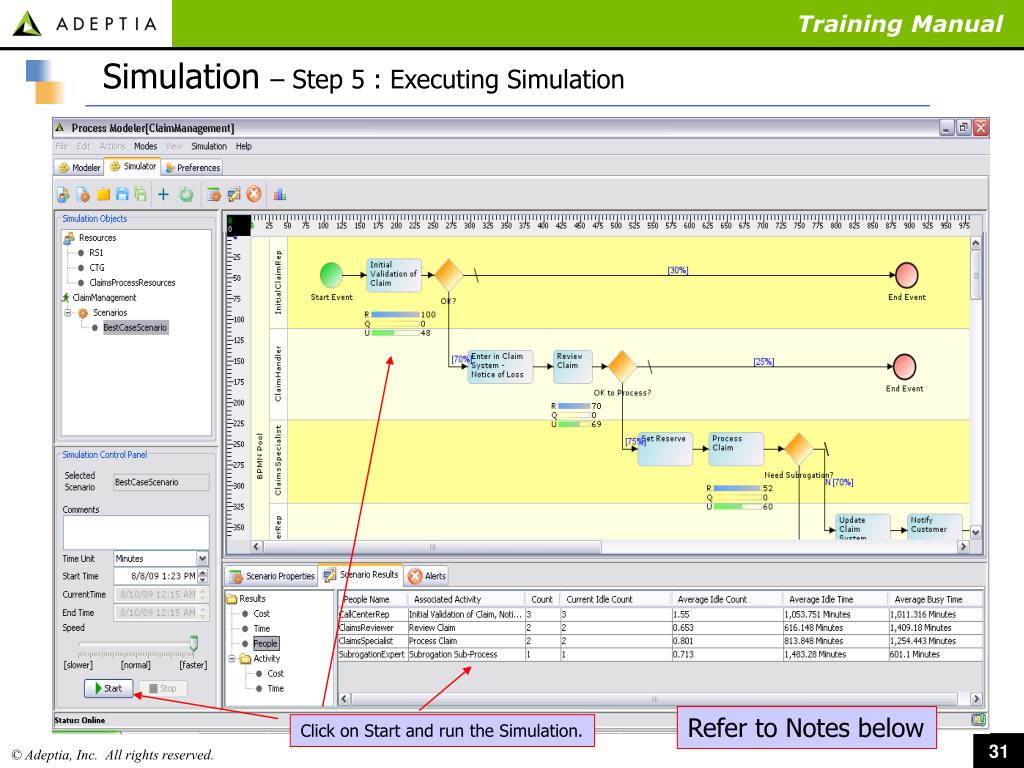Viewport: 1024px width, 768px height.
Task: Click the toolbar scenario window-with-gear icon
Action: [x=213, y=194]
